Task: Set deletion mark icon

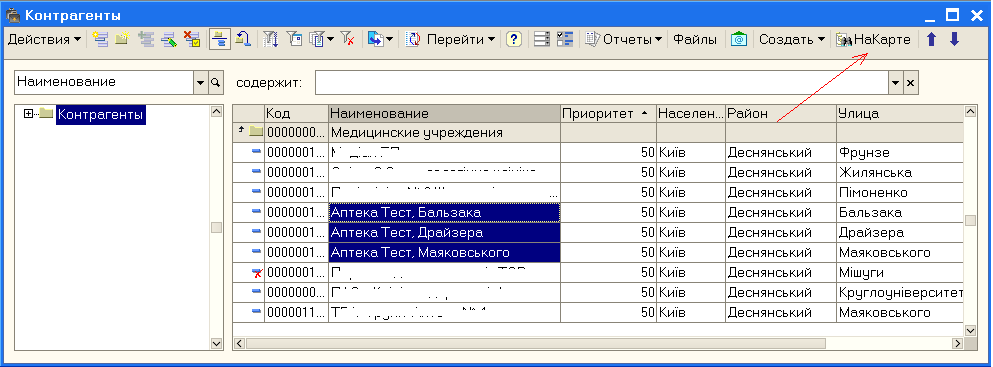Action: [192, 39]
